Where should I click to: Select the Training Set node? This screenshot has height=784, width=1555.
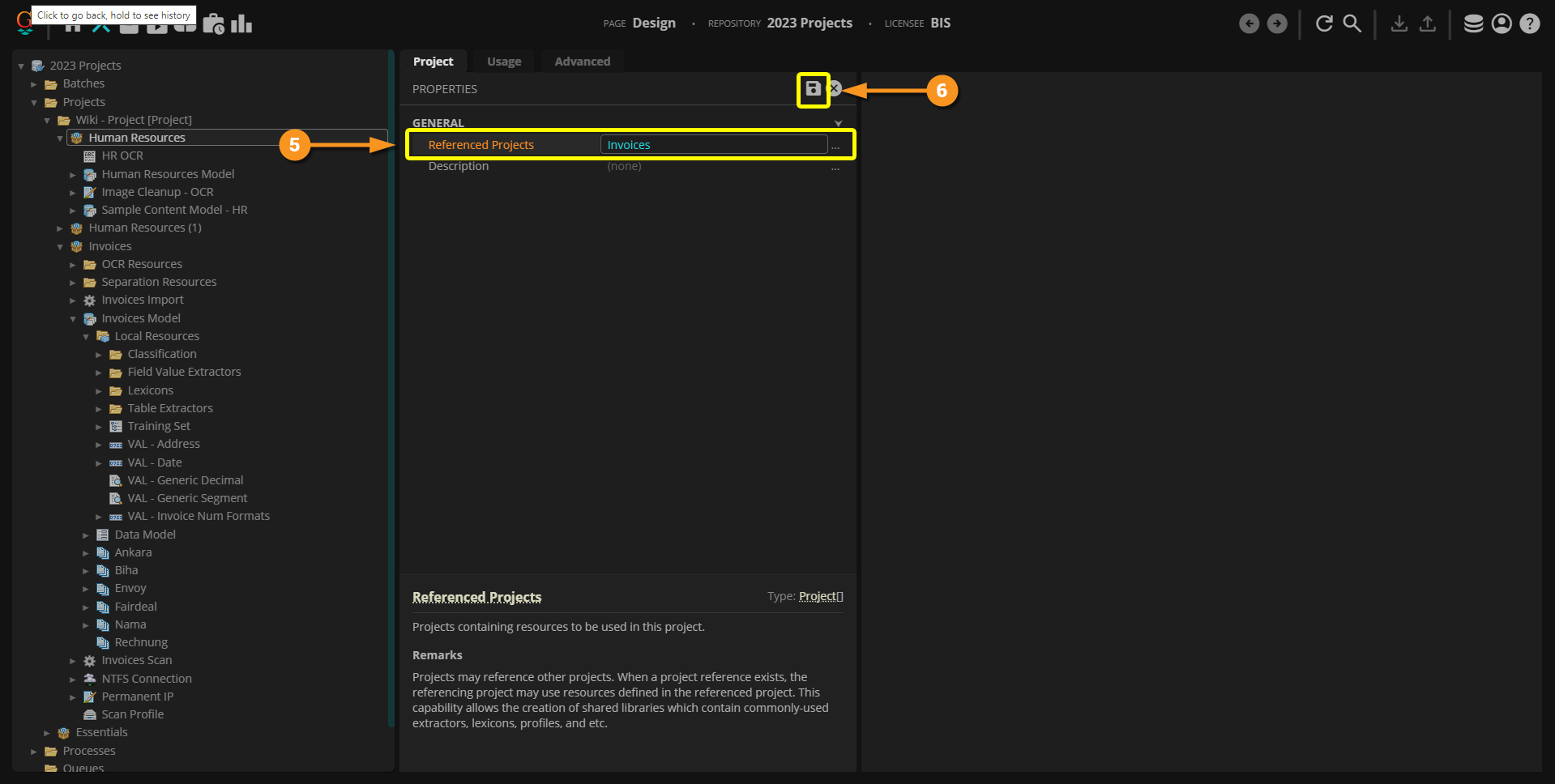[159, 426]
